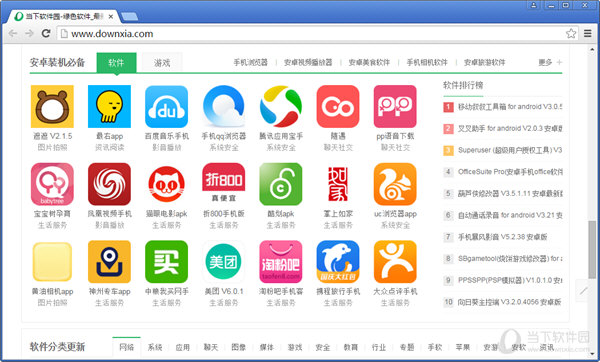Screen dimensions: 600x362
Task: Open the 手机浏览器 category link
Action: (251, 62)
